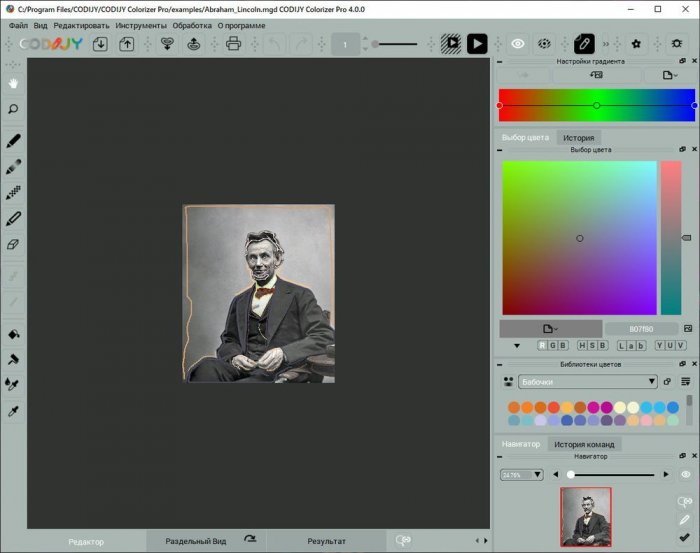The image size is (700, 553).
Task: Click the black play process button
Action: pos(477,44)
